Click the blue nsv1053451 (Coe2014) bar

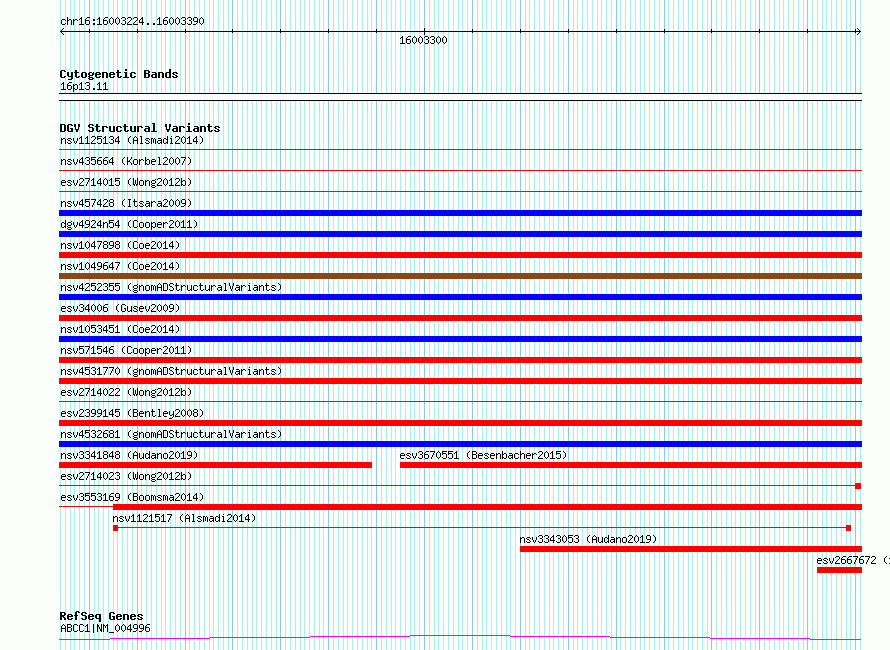click(x=460, y=339)
